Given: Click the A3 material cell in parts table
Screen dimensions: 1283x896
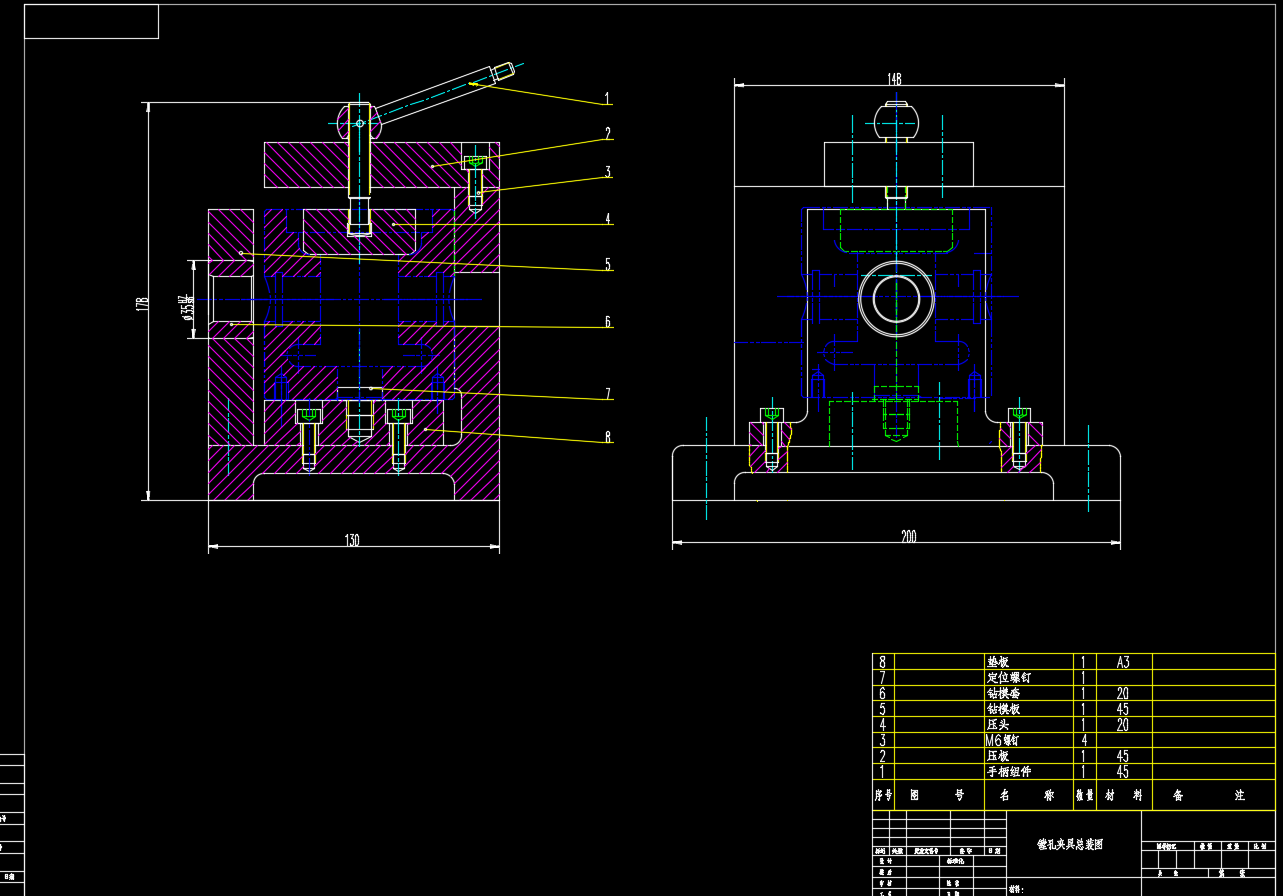Looking at the screenshot, I should coord(1122,662).
